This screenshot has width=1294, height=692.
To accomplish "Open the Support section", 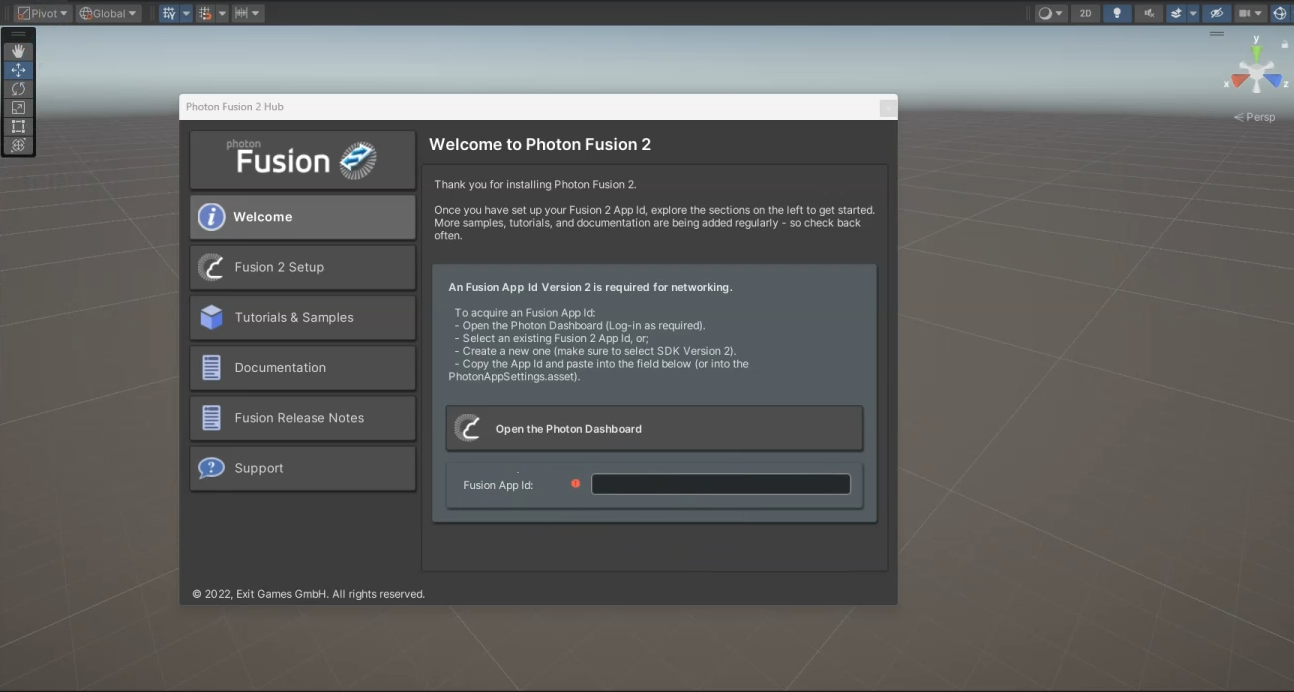I will (302, 468).
